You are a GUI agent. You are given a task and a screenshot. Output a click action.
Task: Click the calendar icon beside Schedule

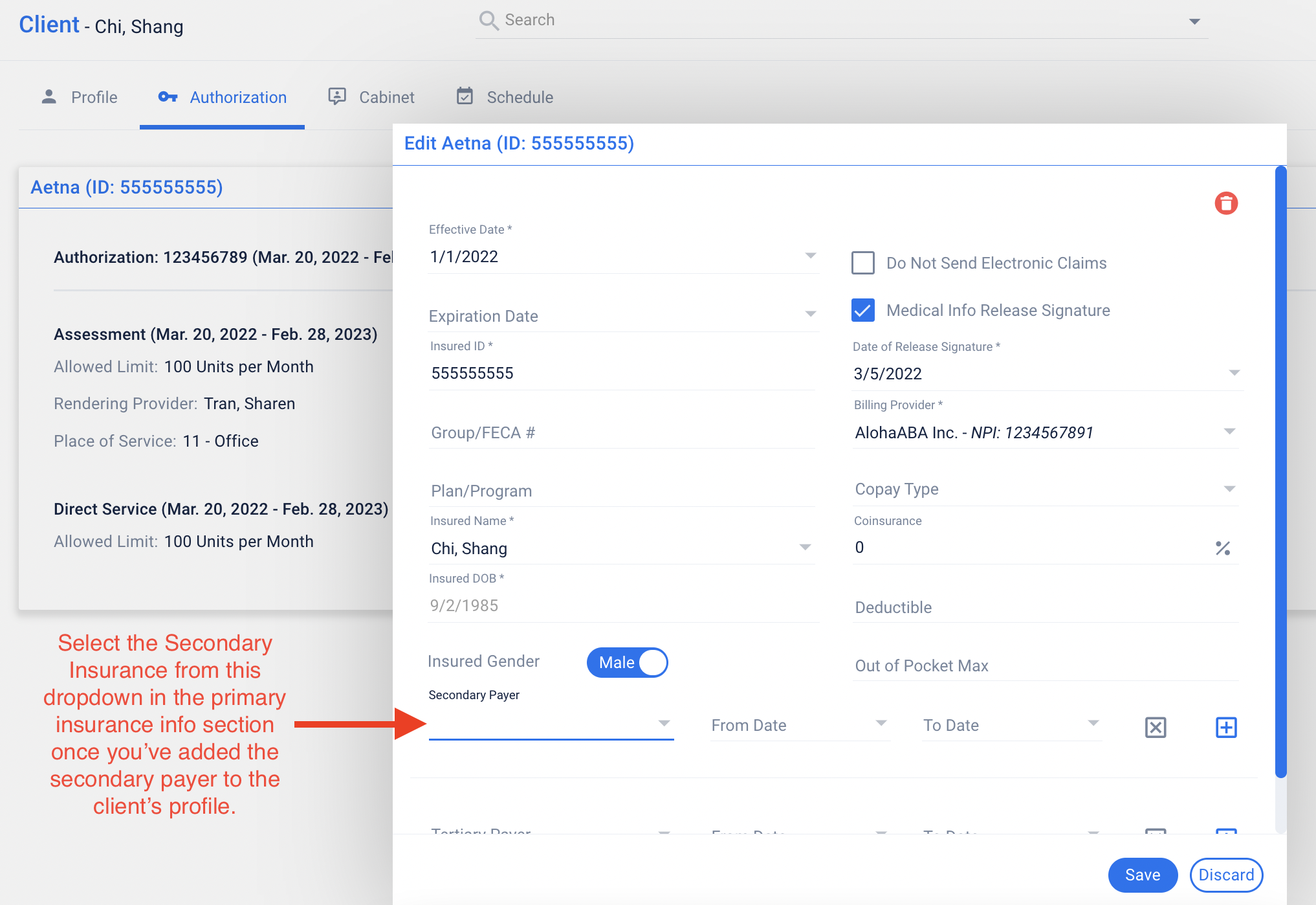click(465, 96)
